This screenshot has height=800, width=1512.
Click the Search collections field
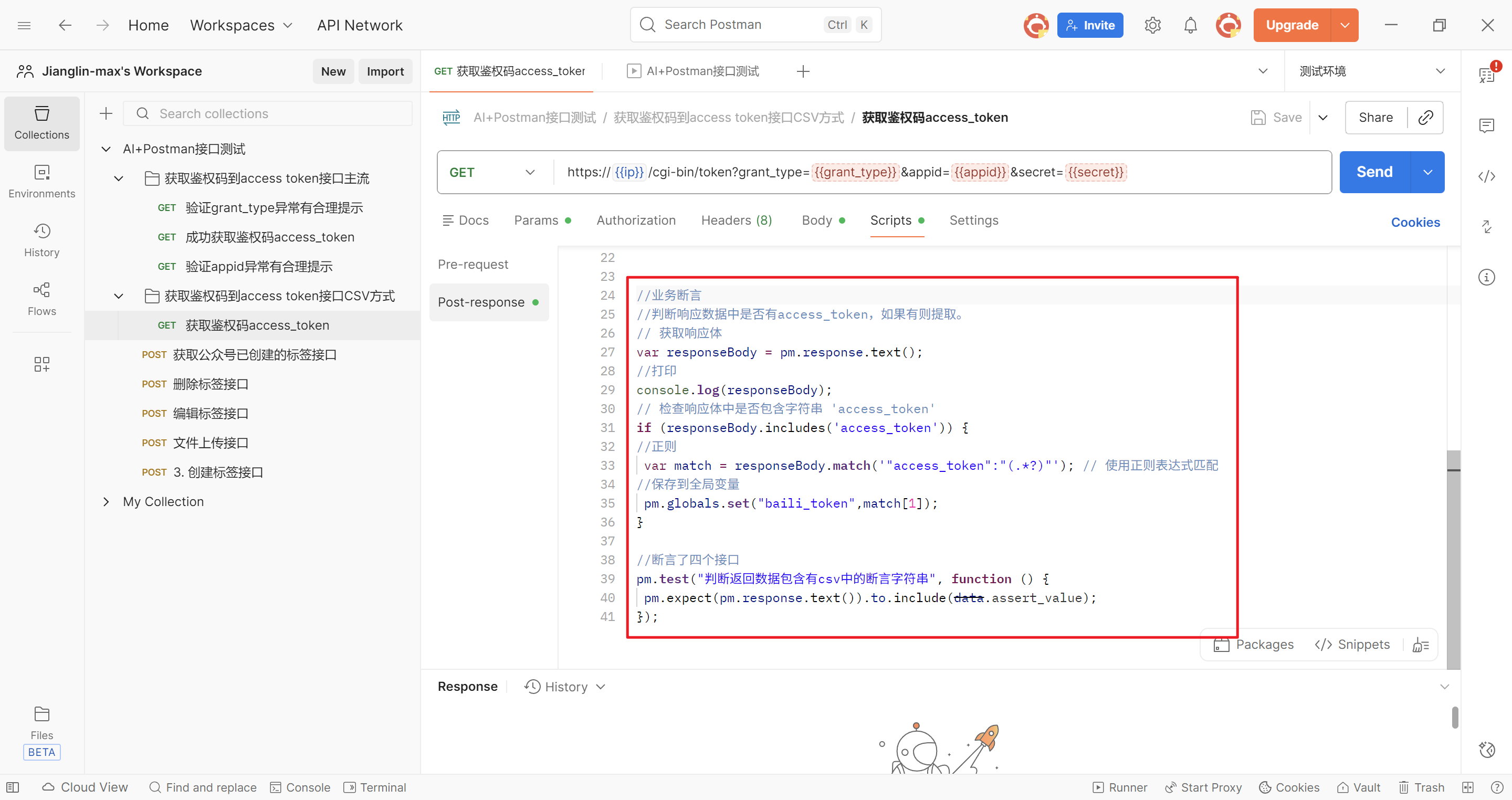(x=268, y=113)
